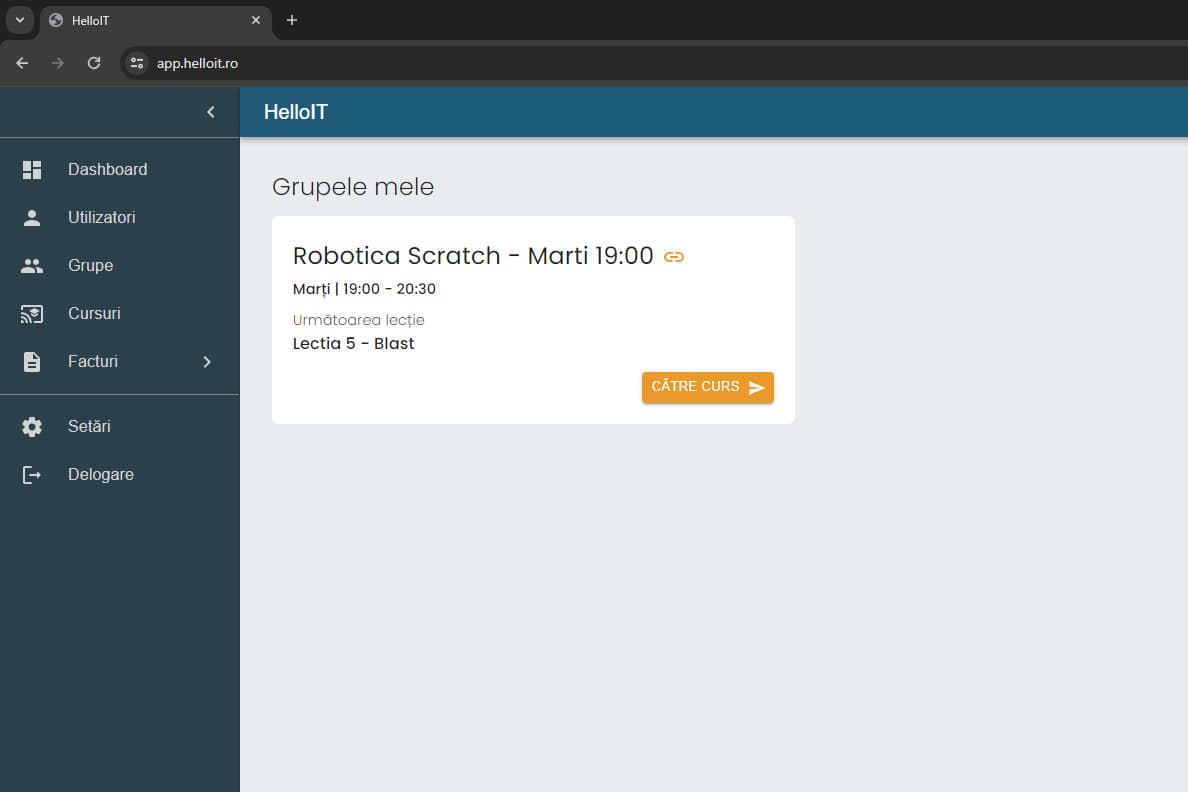Image resolution: width=1188 pixels, height=792 pixels.
Task: Select the HelloIT browser tab
Action: click(155, 20)
